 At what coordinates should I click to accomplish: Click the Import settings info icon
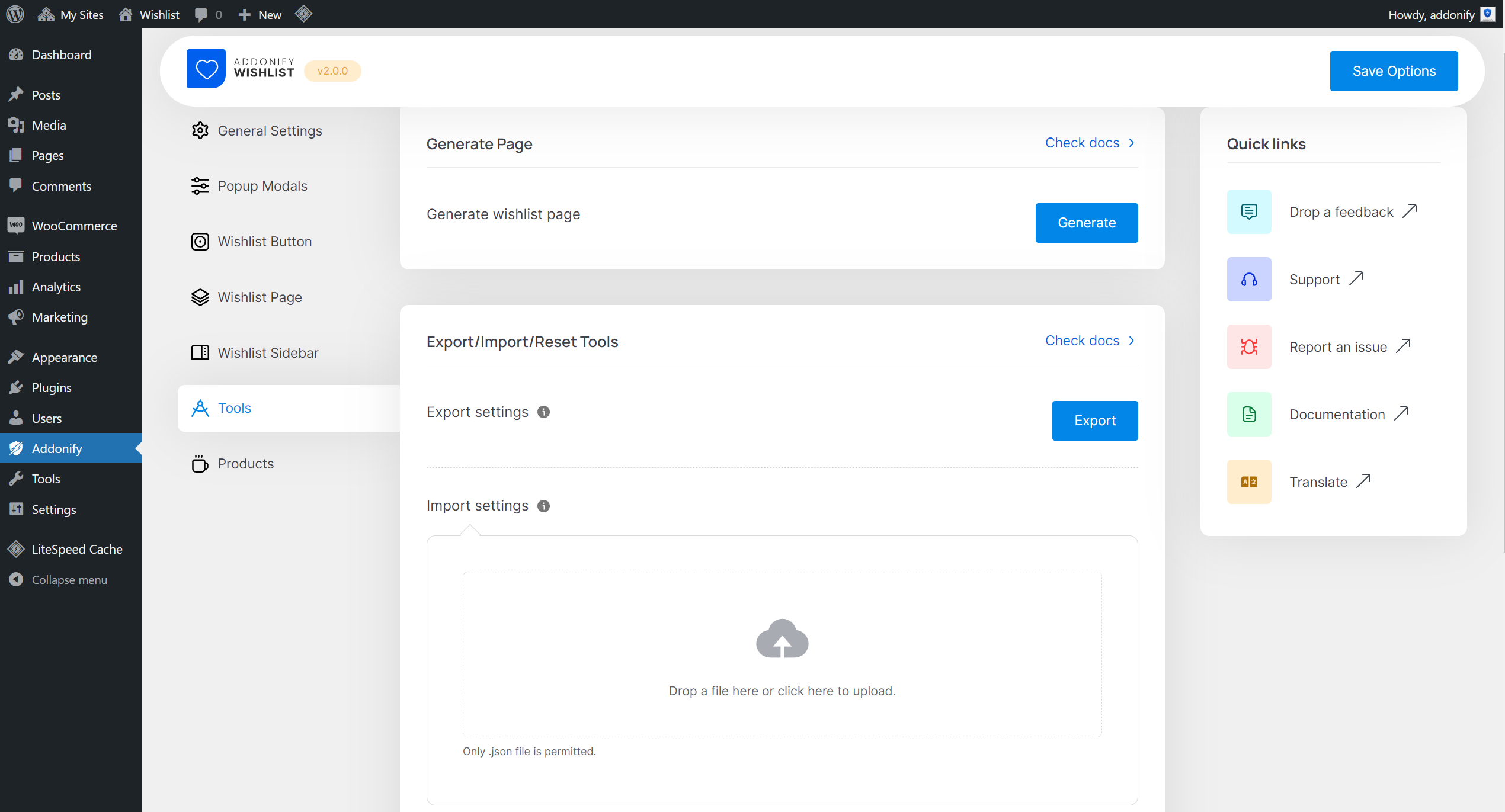pos(543,506)
